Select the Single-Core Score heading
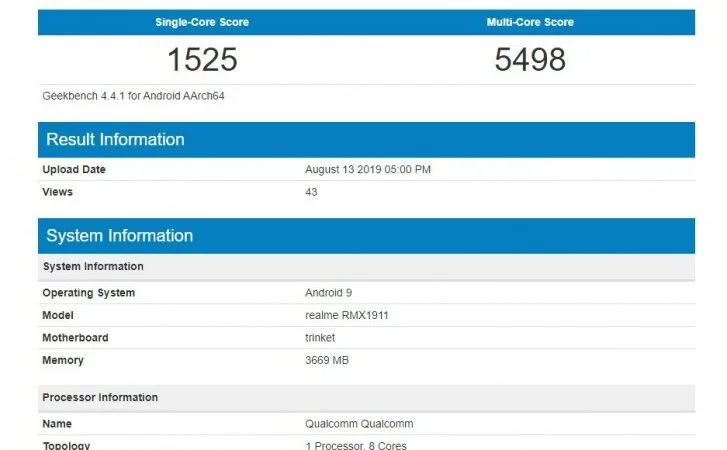Viewport: 727px width, 450px height. click(x=202, y=22)
